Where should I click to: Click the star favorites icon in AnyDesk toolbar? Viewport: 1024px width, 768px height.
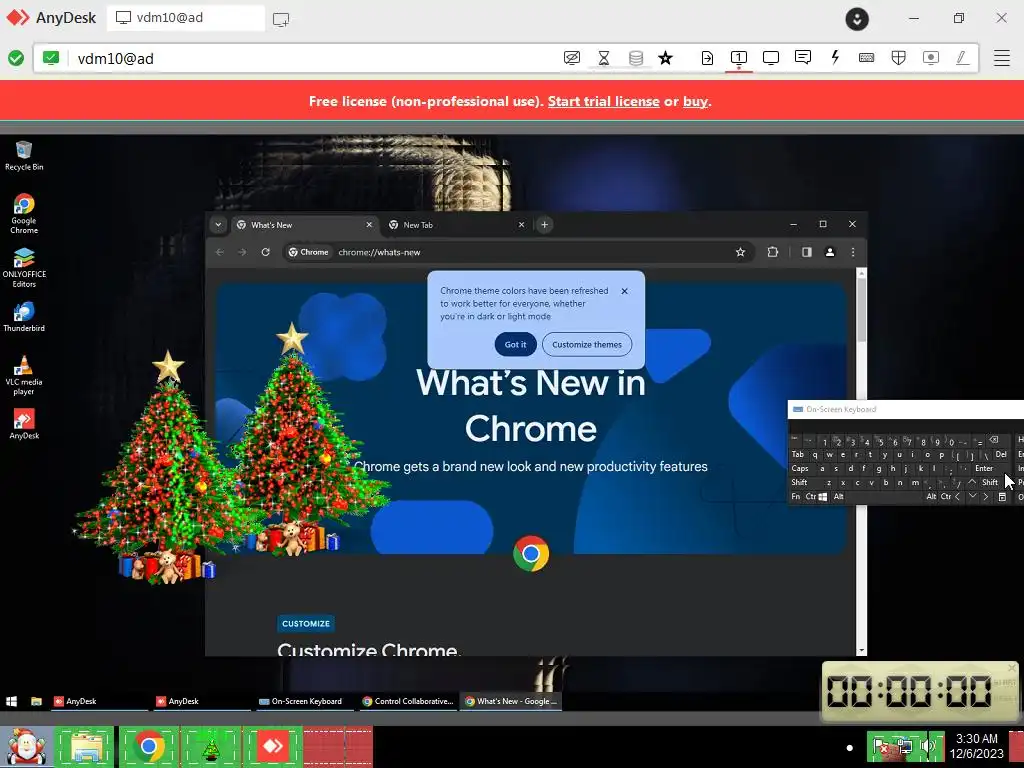665,58
